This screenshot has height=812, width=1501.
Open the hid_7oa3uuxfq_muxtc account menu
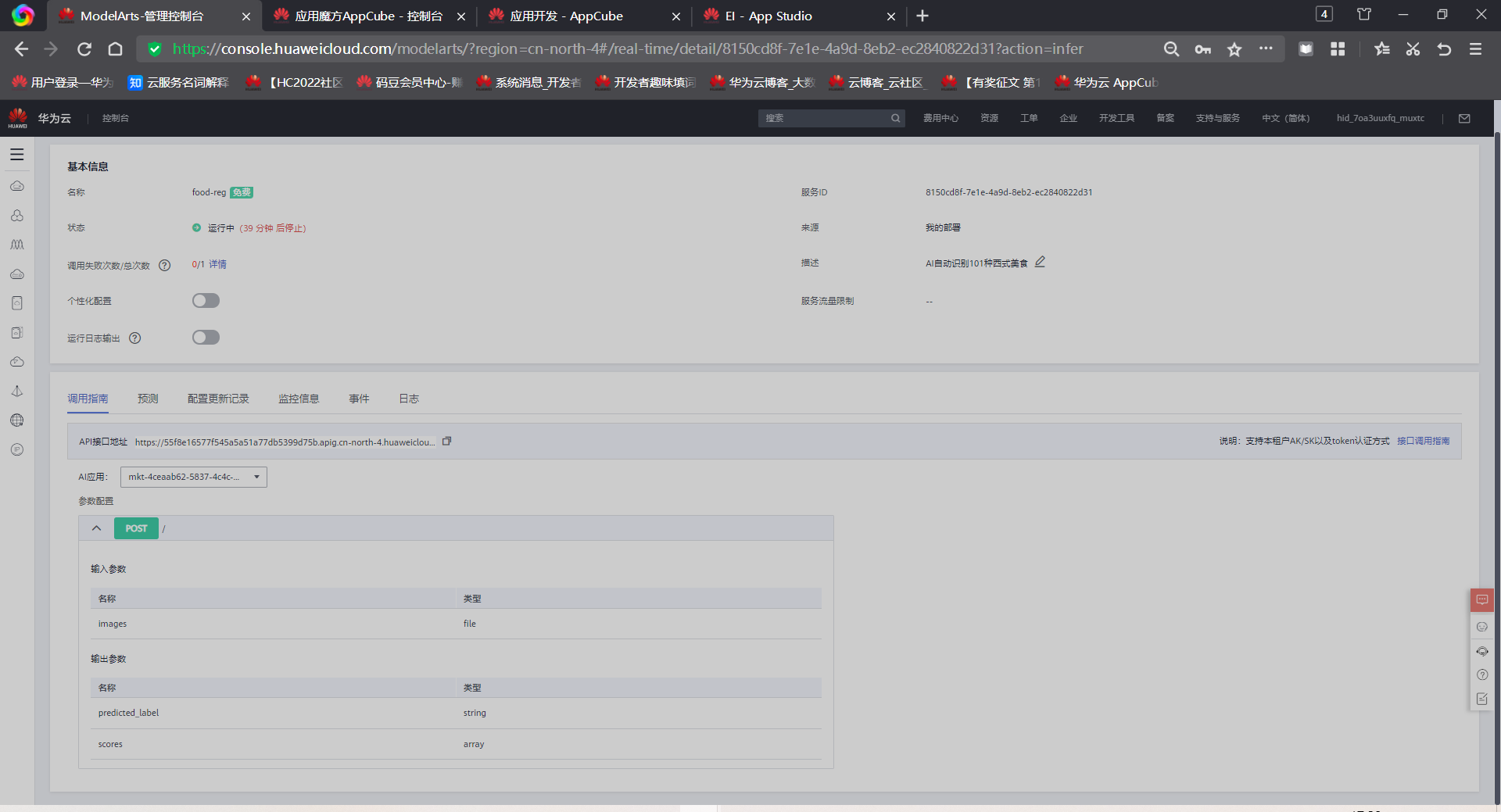1380,118
